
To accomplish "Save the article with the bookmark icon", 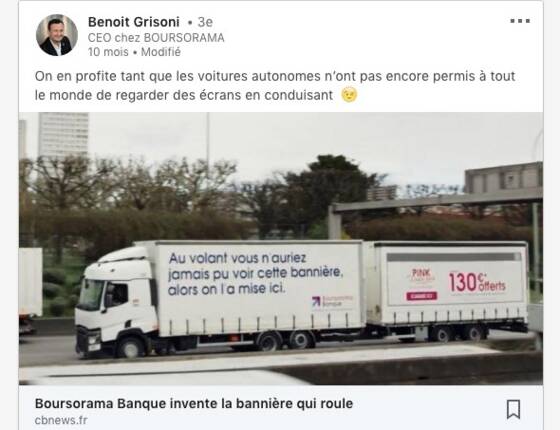I will click(x=513, y=409).
